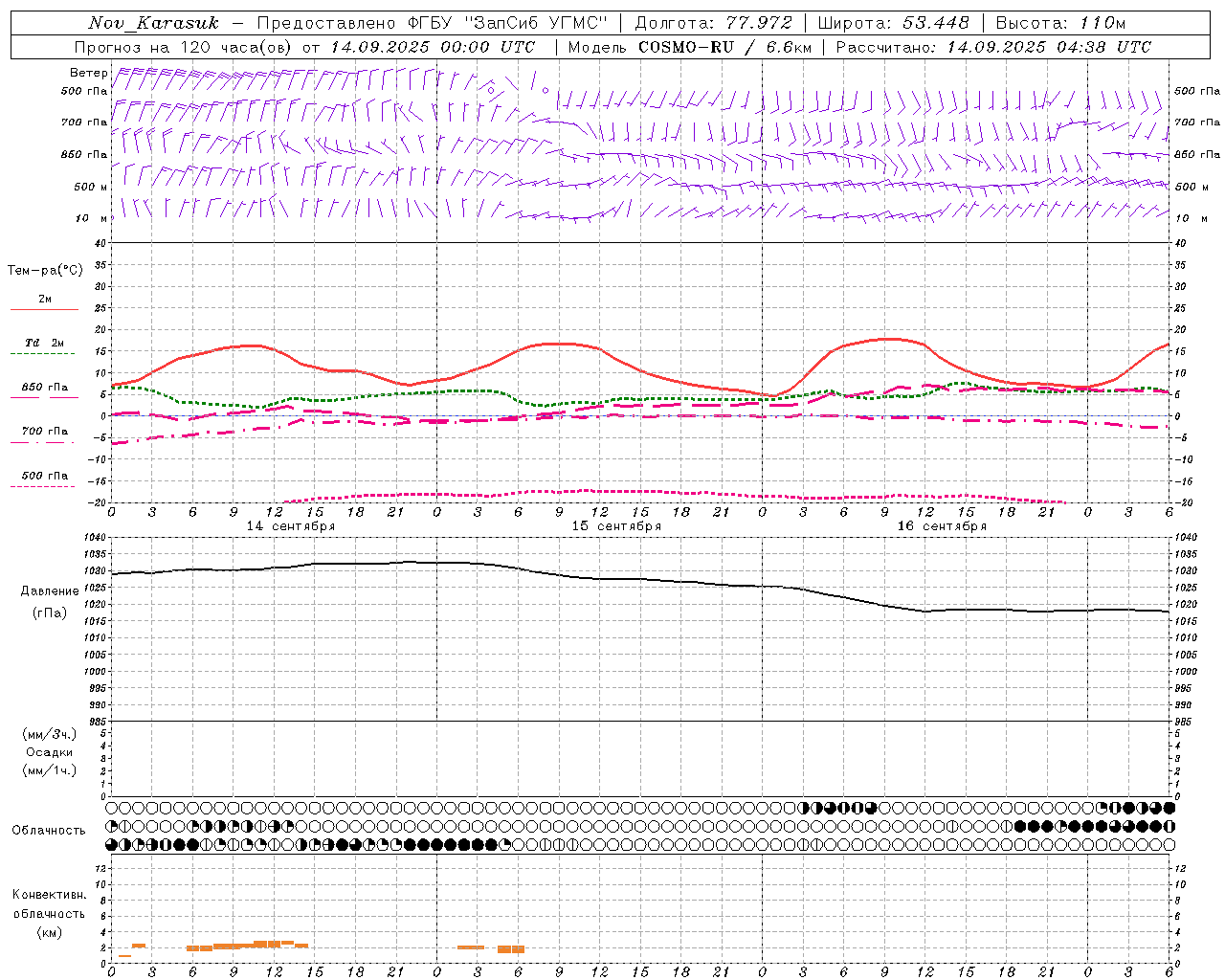Click the solid red 2м legend line

(x=44, y=309)
